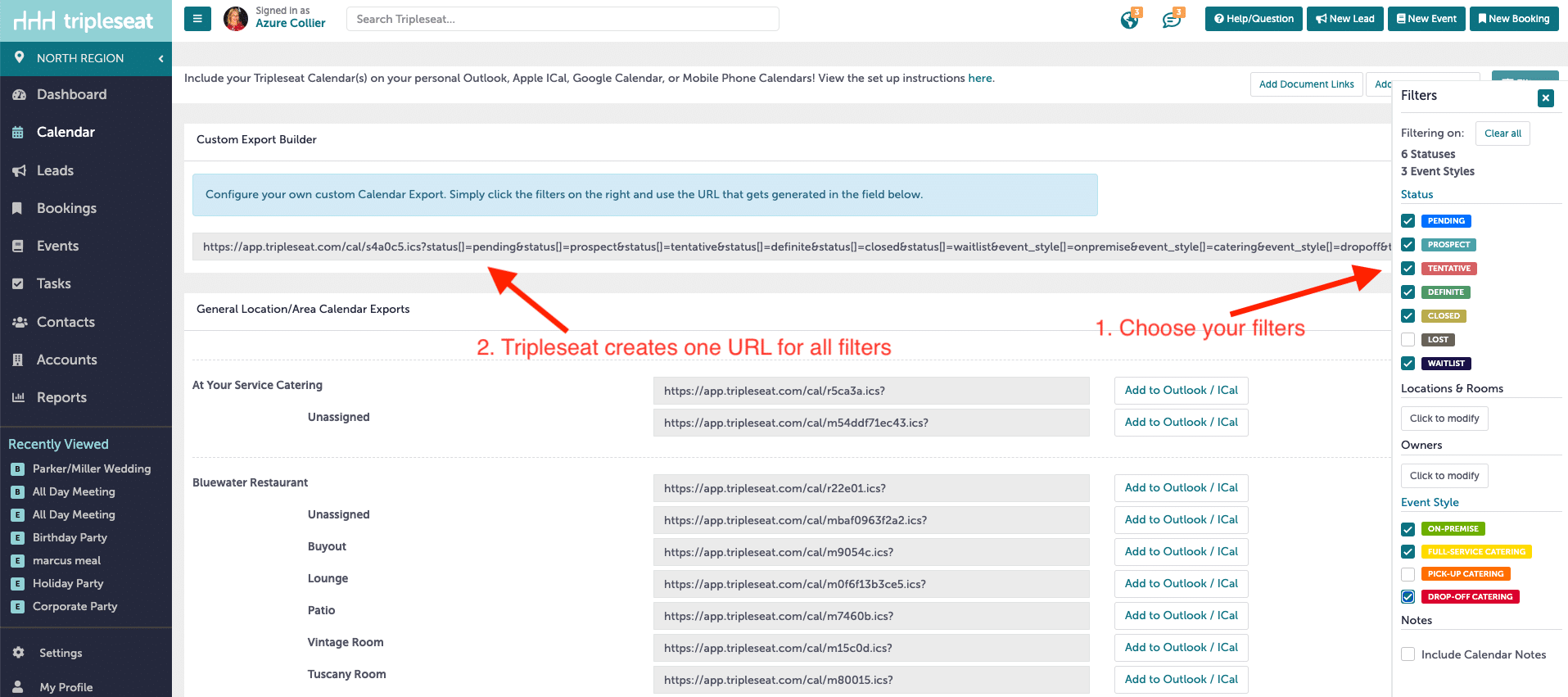This screenshot has height=697, width=1568.
Task: Uncheck the Waitlist status filter
Action: 1408,364
